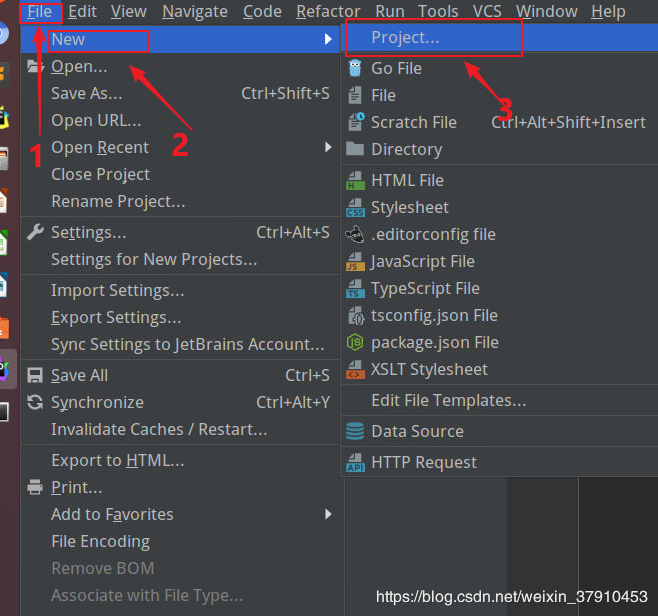Click the HTML File icon

pos(355,180)
